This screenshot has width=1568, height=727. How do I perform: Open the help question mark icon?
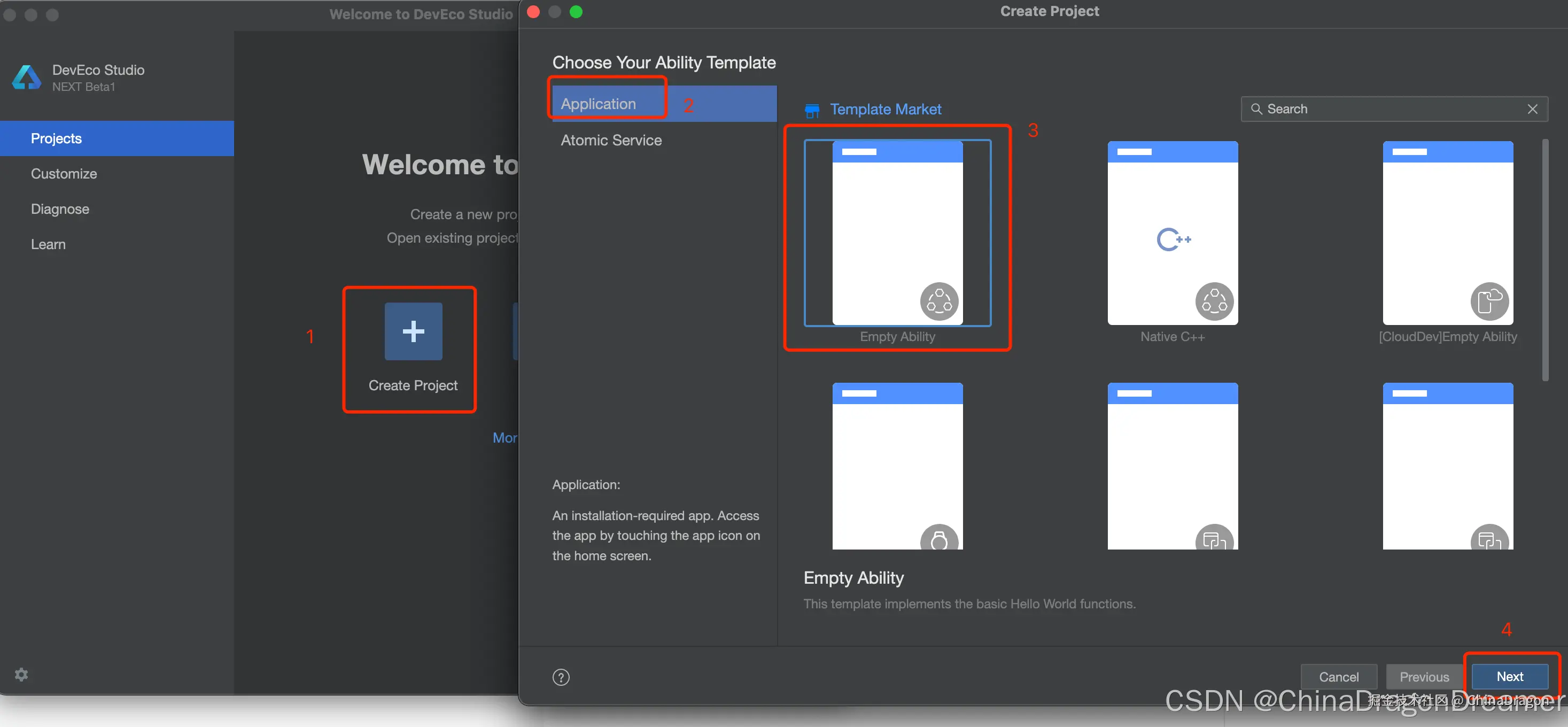click(x=561, y=677)
